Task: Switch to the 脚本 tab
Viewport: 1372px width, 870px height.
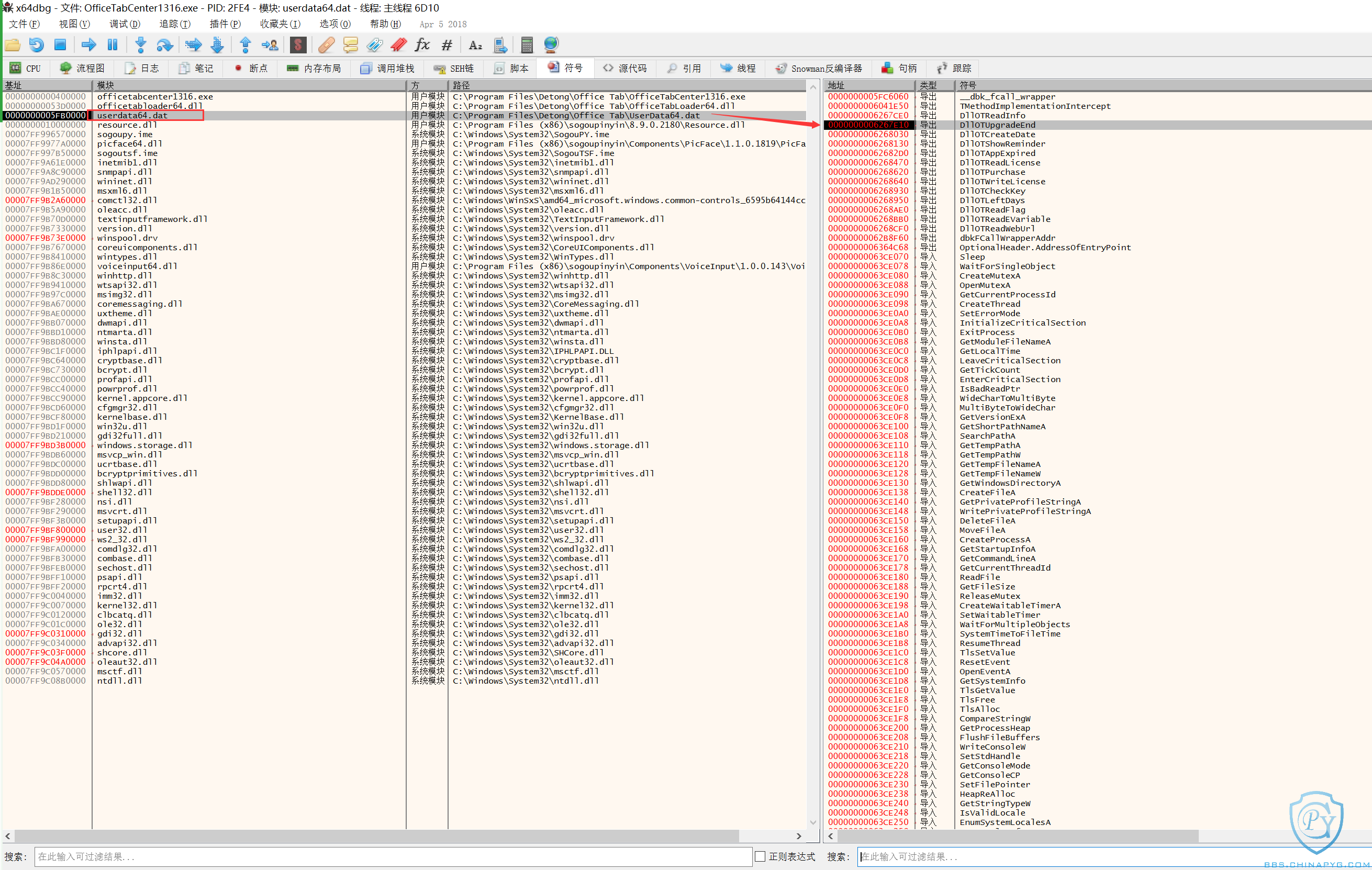Action: click(511, 69)
